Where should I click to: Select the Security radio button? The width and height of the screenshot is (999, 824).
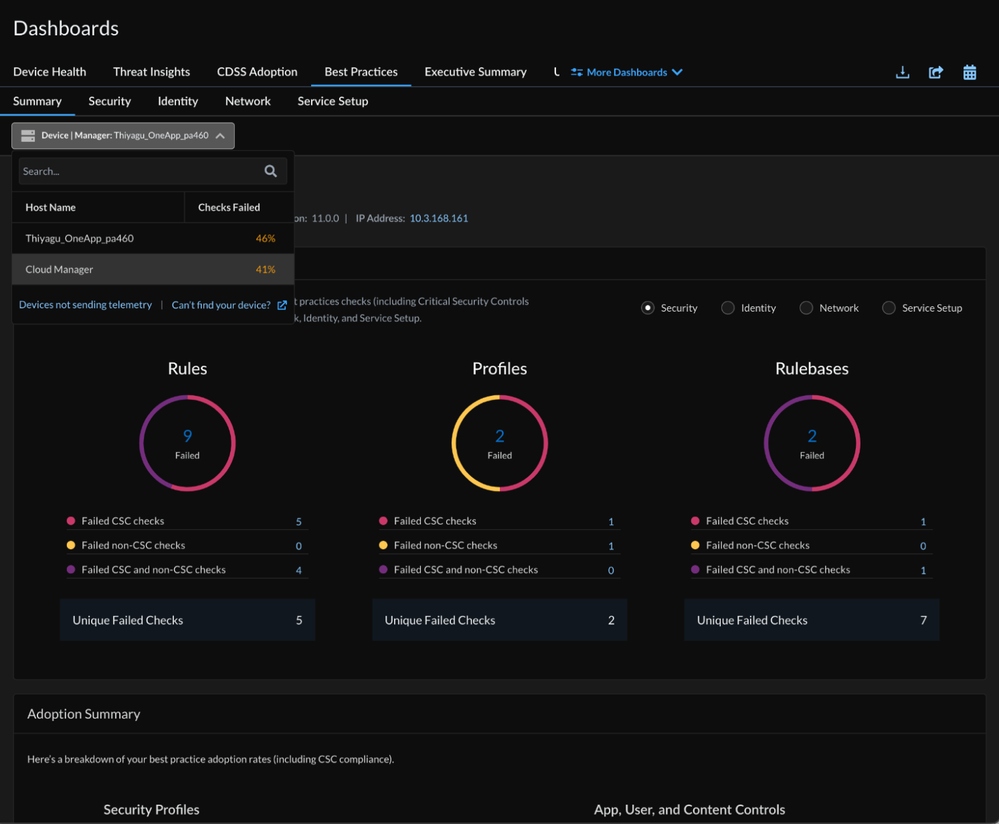[648, 308]
